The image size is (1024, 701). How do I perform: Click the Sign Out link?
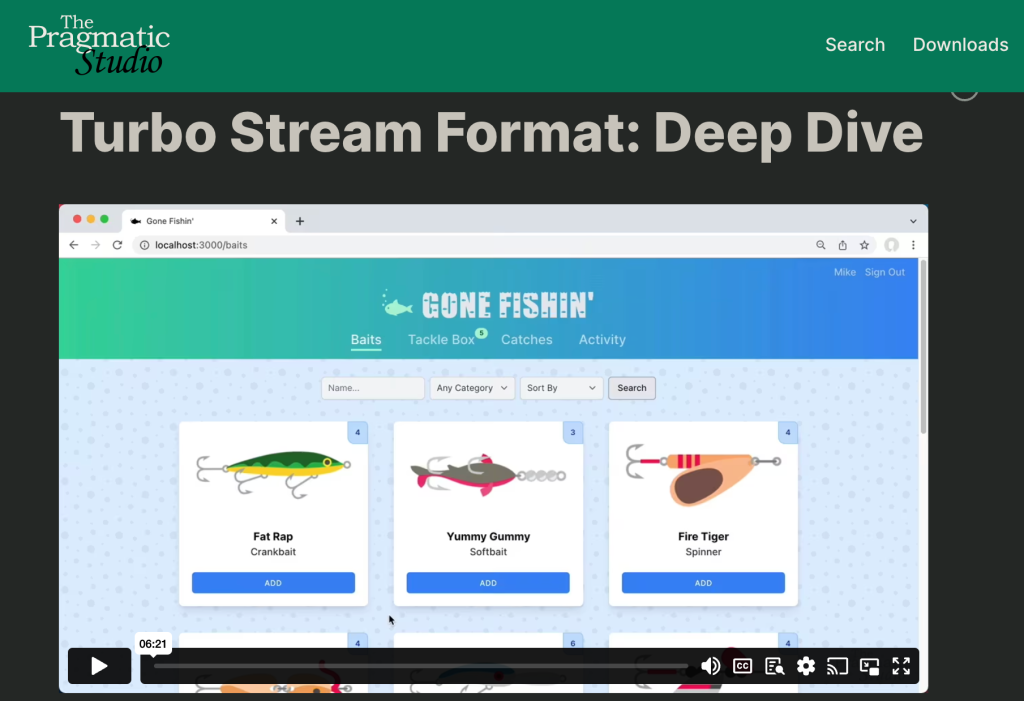click(885, 272)
